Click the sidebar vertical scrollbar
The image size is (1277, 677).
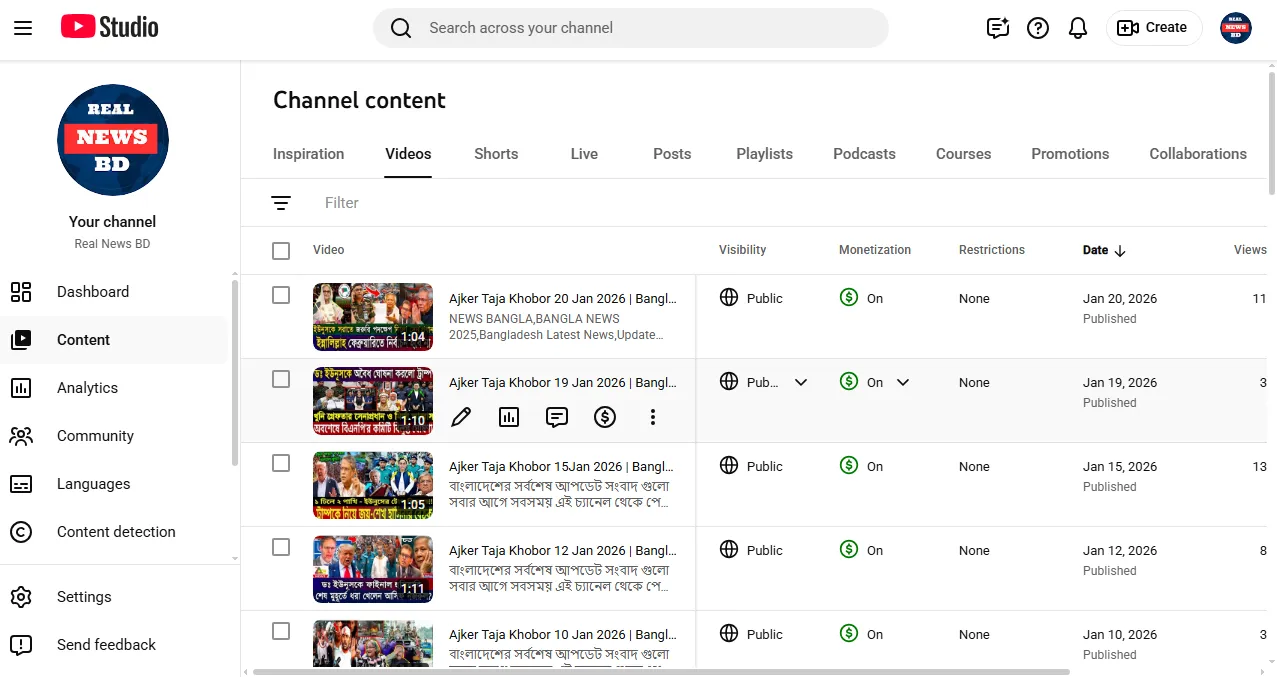tap(235, 372)
